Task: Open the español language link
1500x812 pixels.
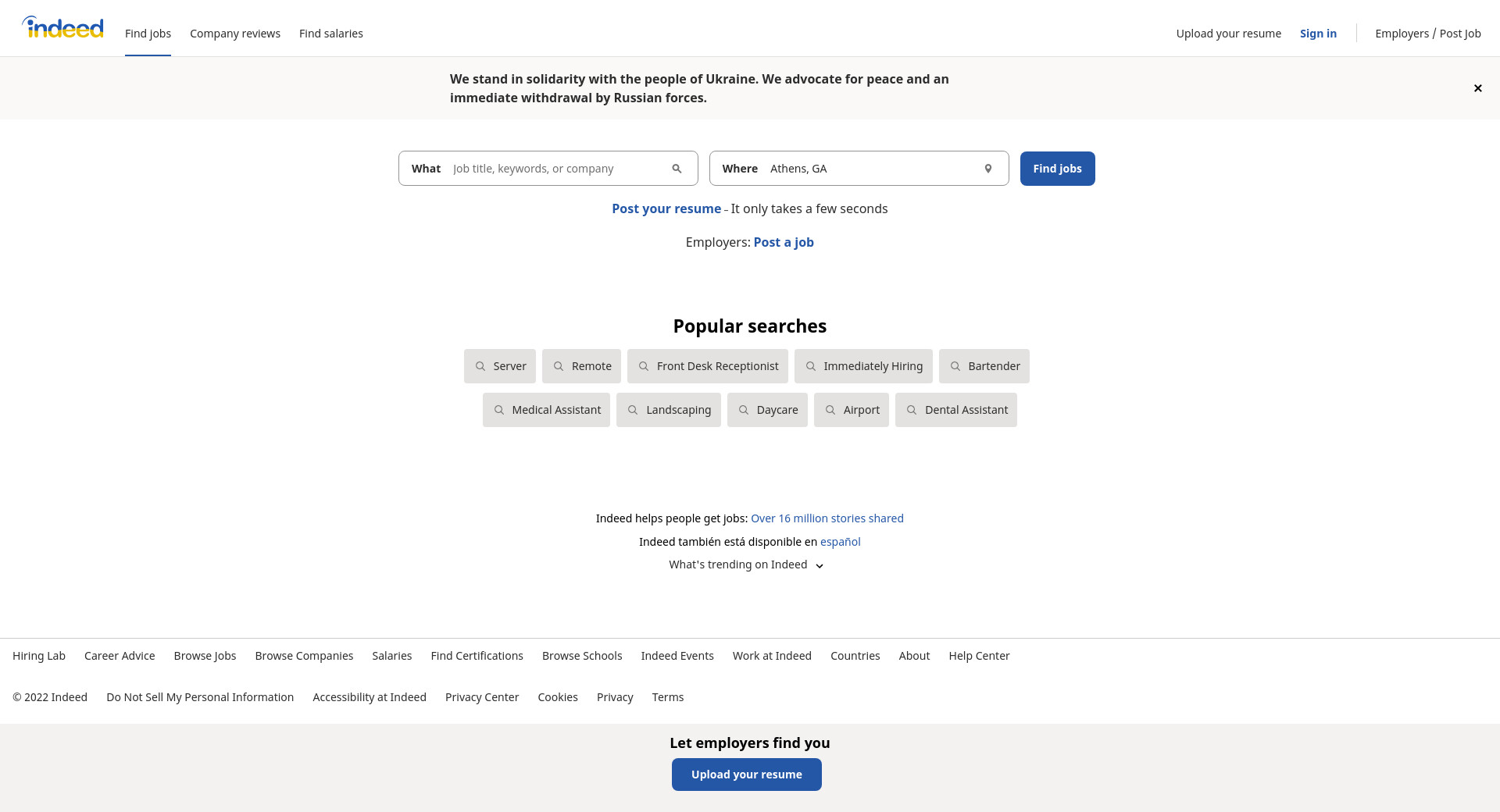Action: pyautogui.click(x=840, y=542)
